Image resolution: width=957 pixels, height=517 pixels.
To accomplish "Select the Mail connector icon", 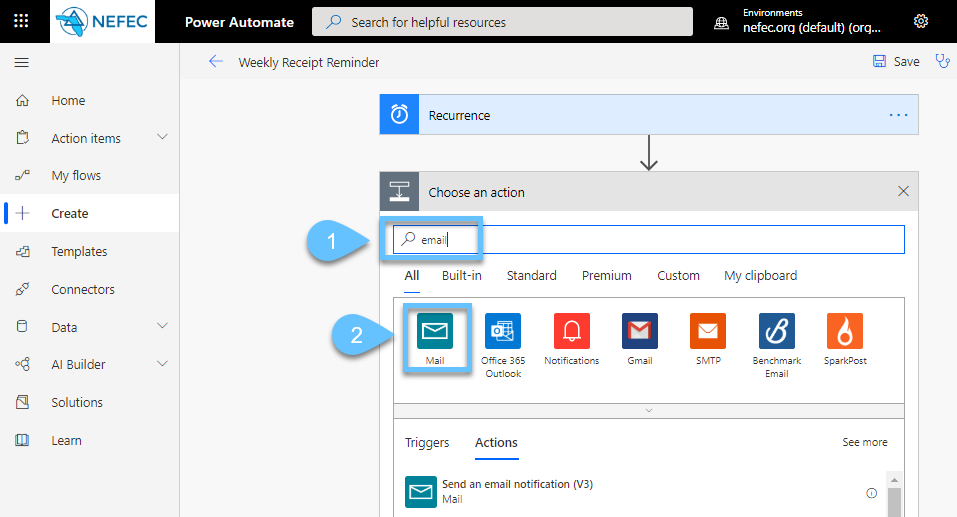I will coord(435,331).
